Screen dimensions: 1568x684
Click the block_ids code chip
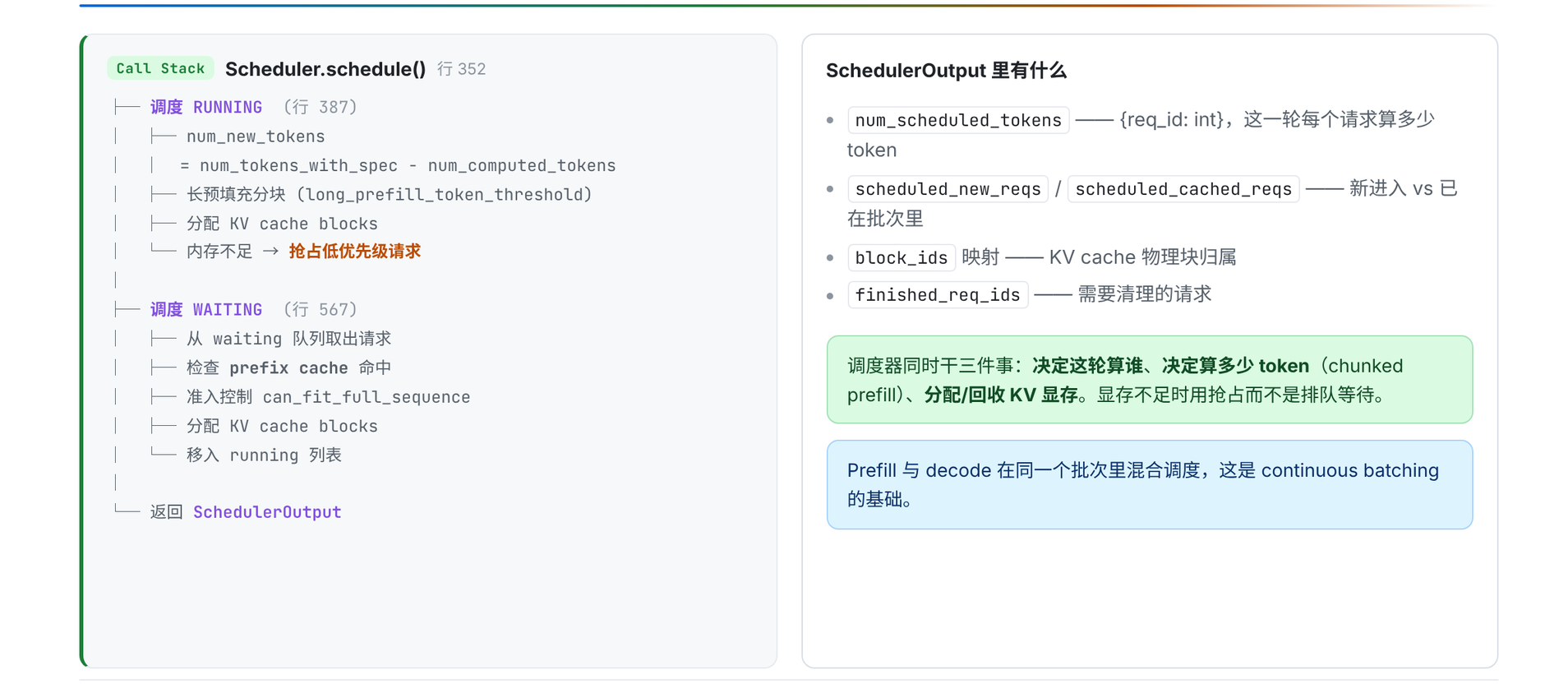(902, 257)
